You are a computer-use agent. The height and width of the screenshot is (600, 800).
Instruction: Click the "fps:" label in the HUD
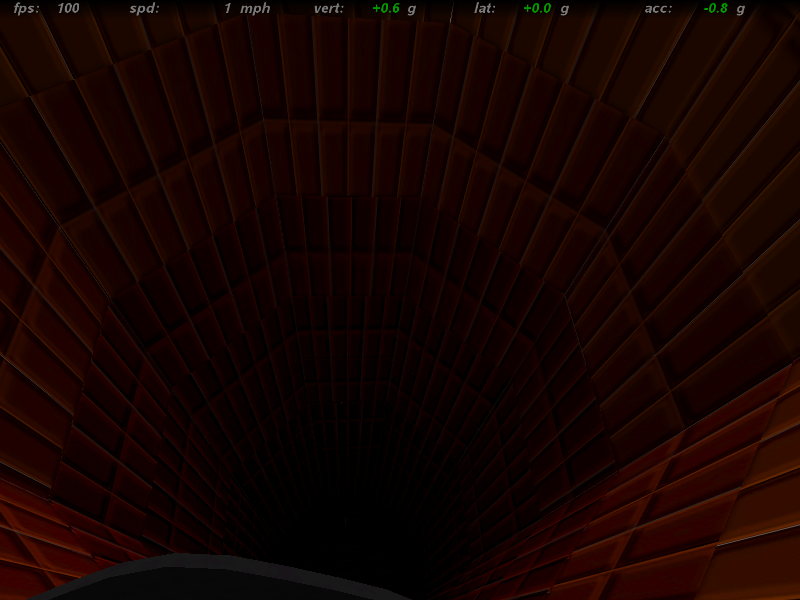(27, 8)
